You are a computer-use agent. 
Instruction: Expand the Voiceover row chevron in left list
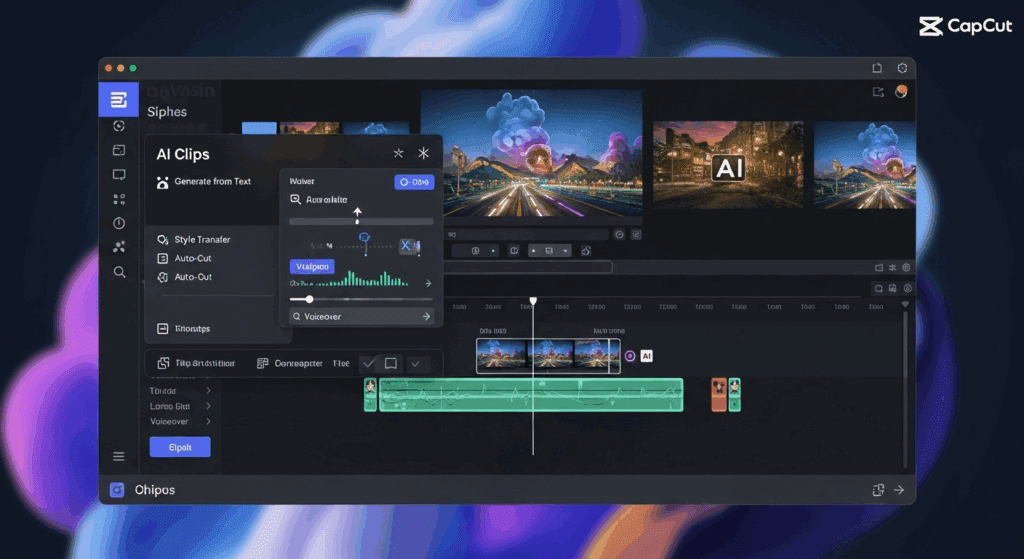(208, 422)
